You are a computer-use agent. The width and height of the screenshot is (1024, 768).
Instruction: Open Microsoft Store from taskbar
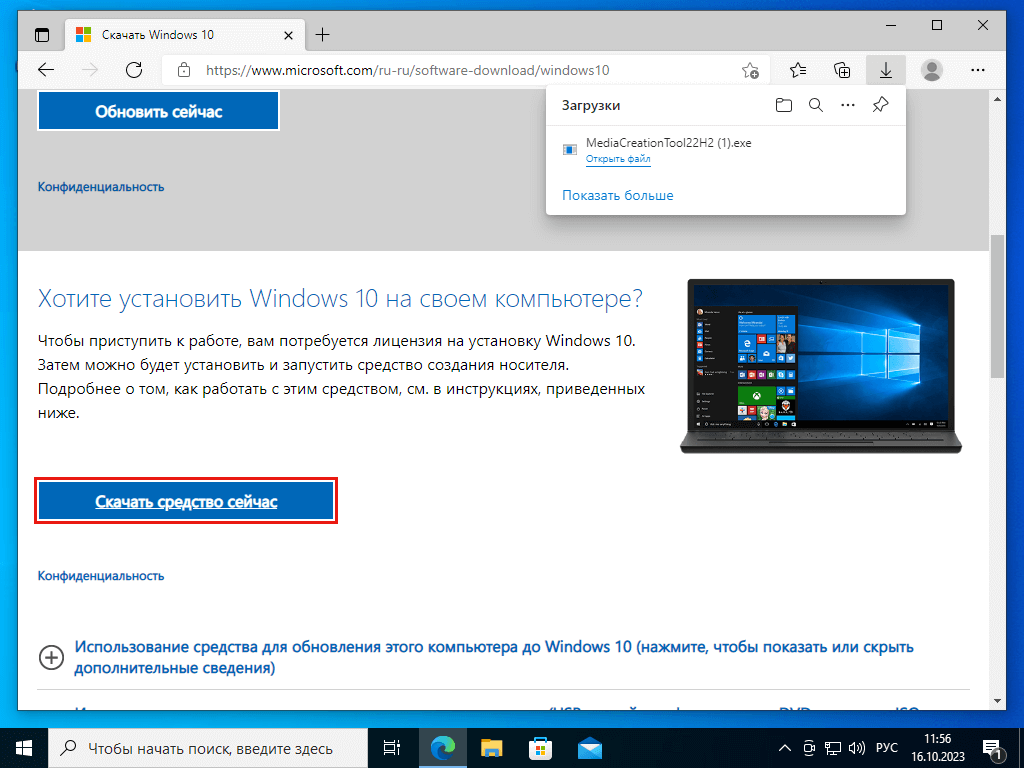click(x=540, y=747)
